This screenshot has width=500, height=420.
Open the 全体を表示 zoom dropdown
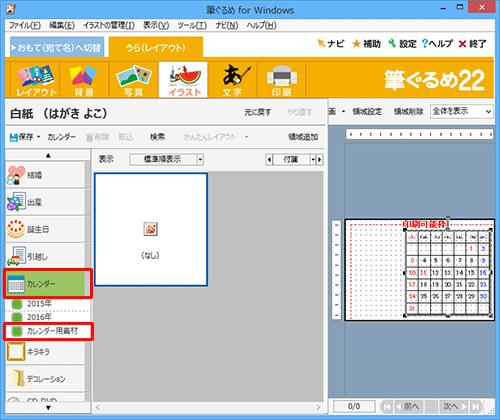tap(462, 111)
